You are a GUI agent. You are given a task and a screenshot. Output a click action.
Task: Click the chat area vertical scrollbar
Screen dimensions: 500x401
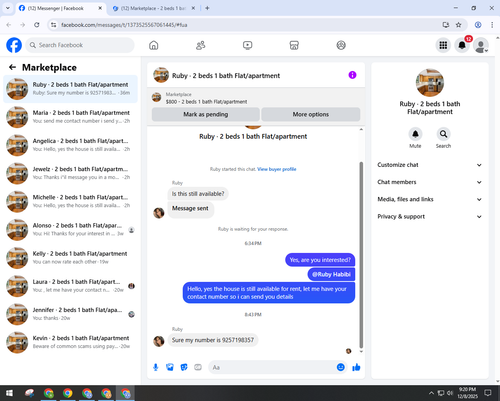click(x=361, y=255)
